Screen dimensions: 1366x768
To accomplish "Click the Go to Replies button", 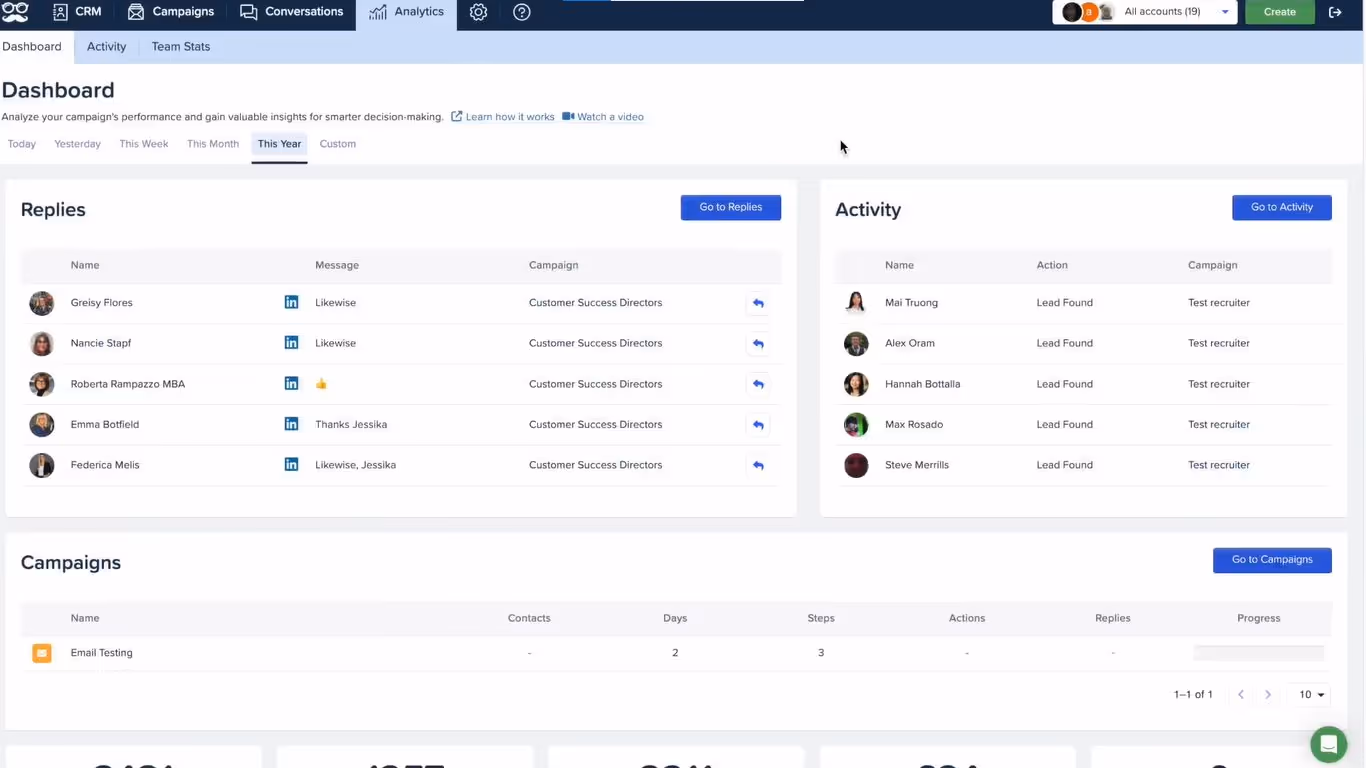I will (x=730, y=207).
